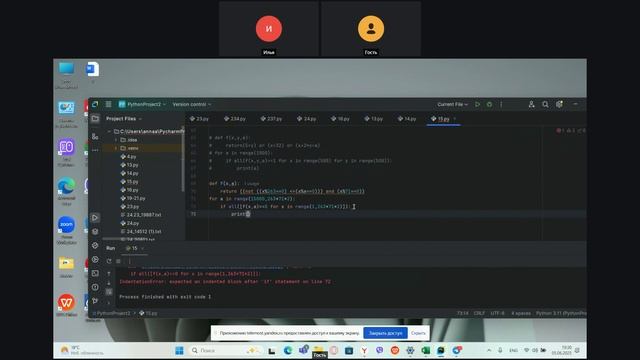Image resolution: width=640 pixels, height=360 pixels.
Task: Select 13.py in project tree
Action: tap(129, 165)
